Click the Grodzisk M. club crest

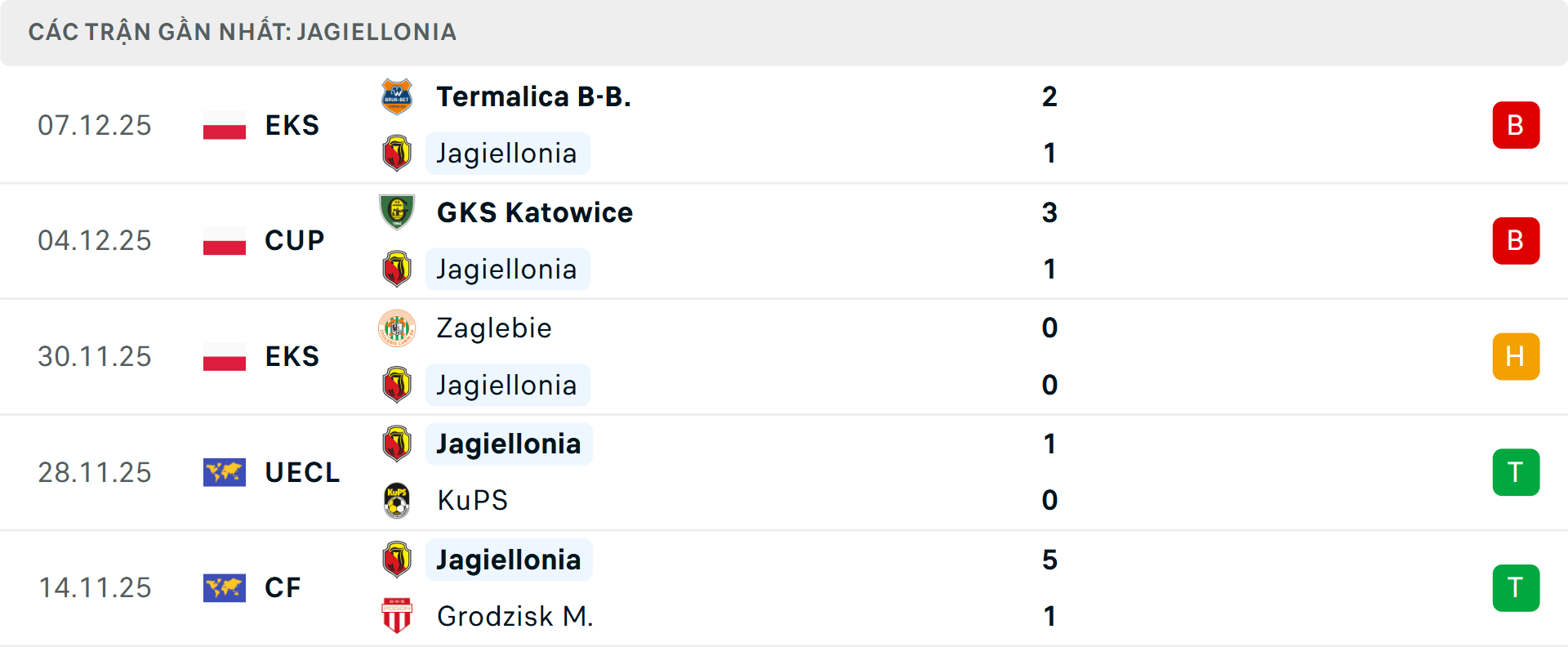pyautogui.click(x=397, y=616)
